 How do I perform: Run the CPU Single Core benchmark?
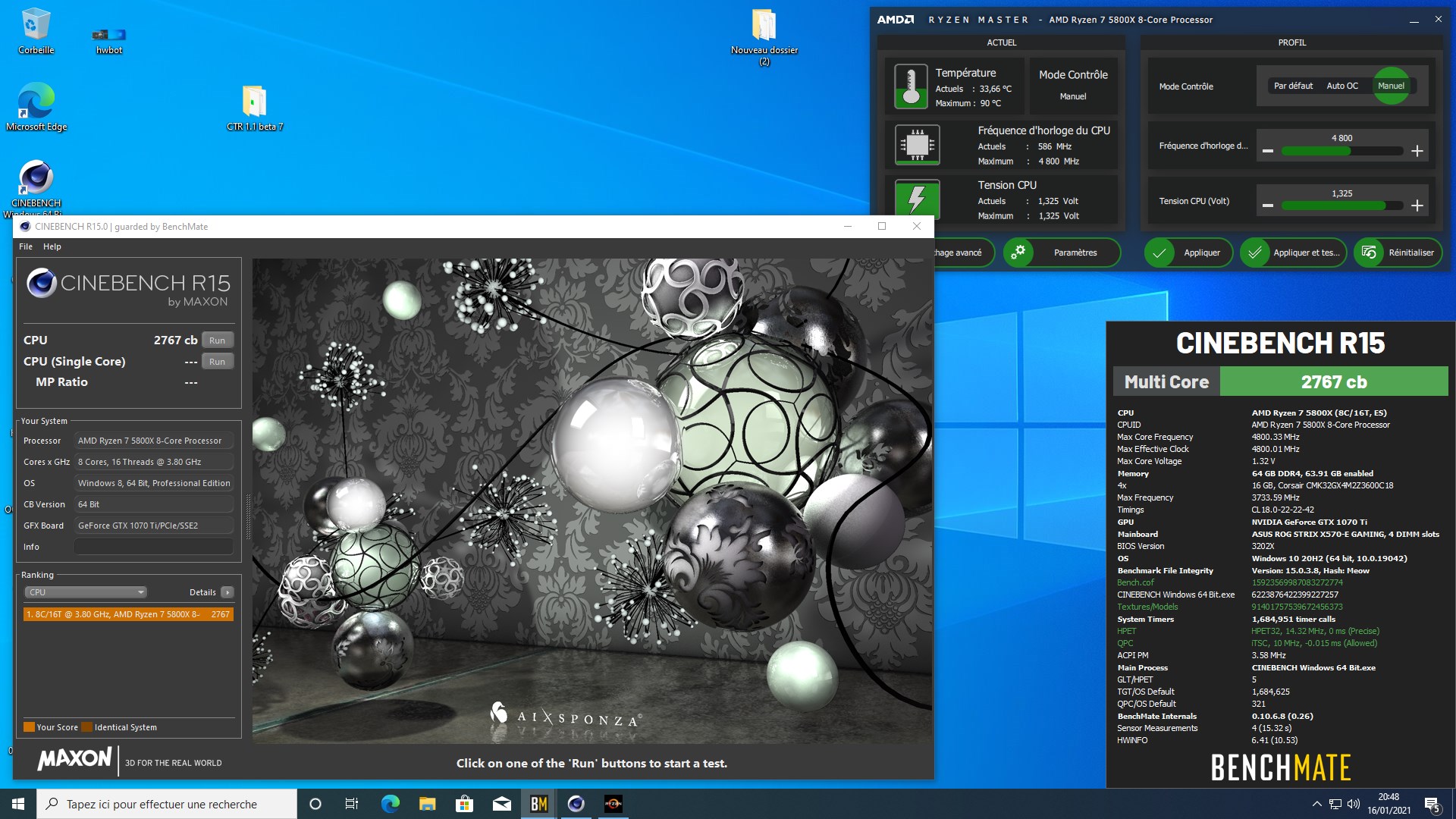pos(217,362)
